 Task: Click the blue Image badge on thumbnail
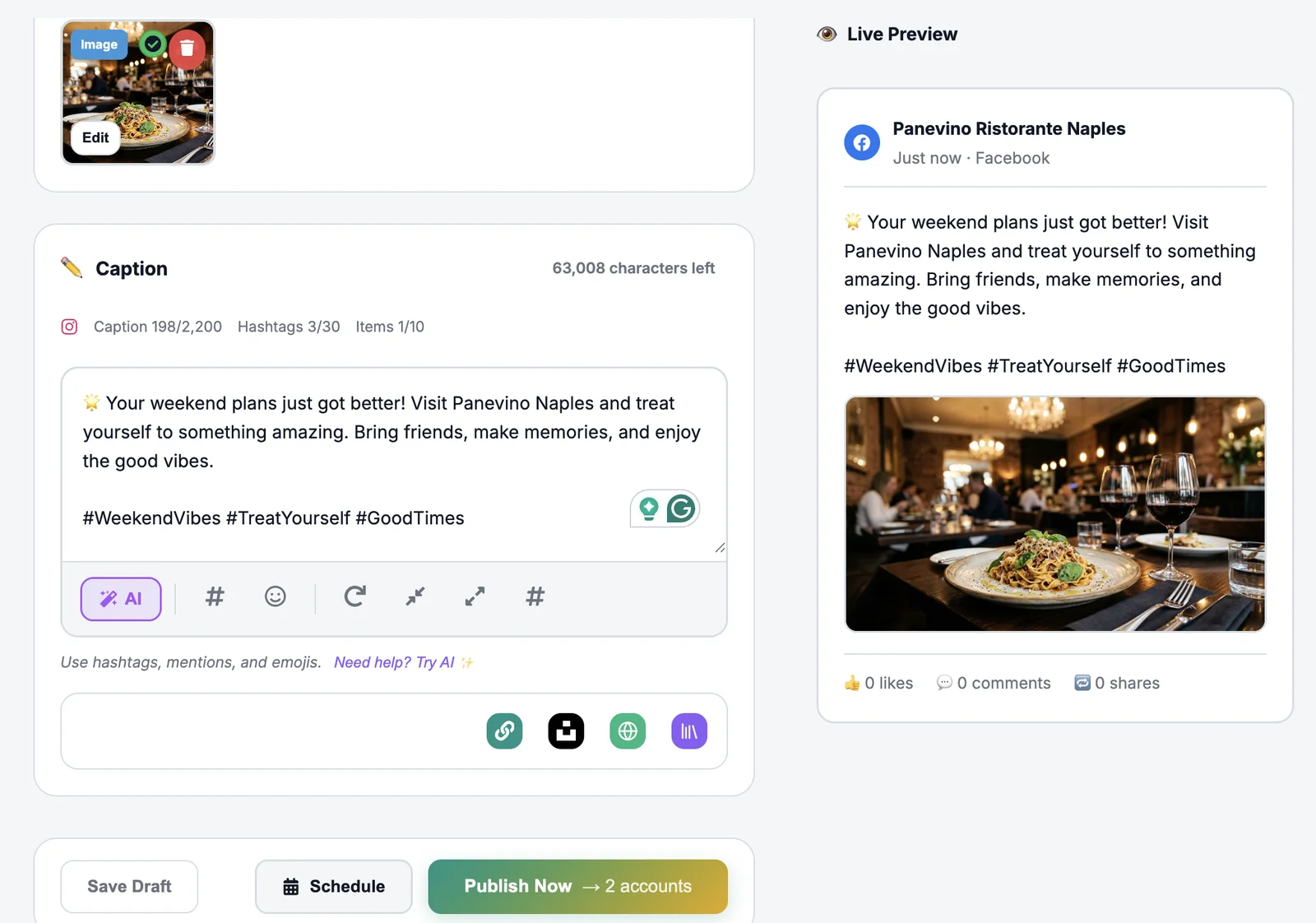(99, 44)
